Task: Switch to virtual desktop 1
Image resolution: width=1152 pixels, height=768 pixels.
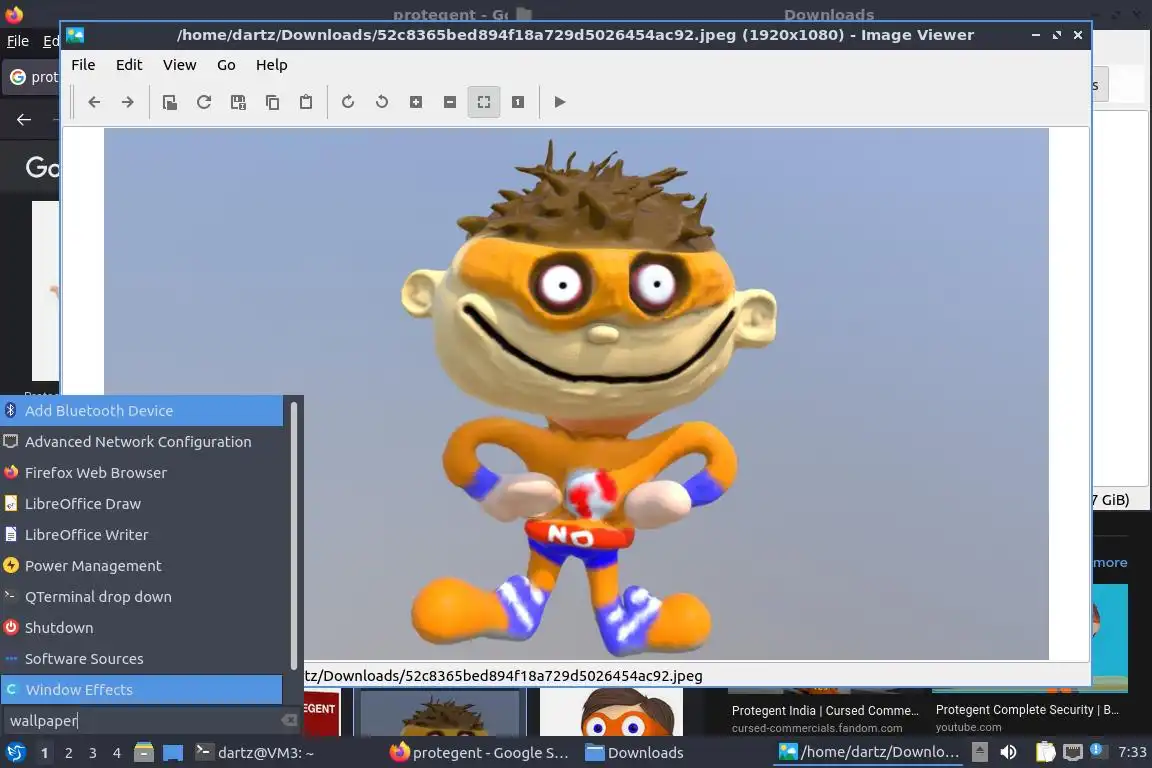Action: 45,753
